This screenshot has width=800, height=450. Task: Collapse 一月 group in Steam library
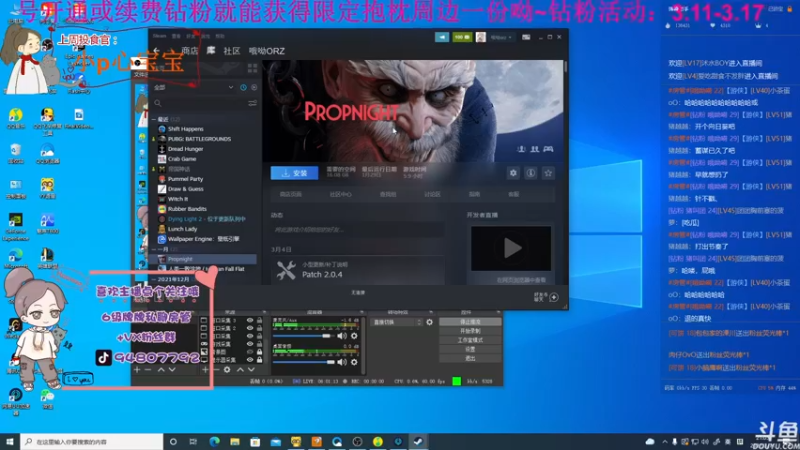154,249
